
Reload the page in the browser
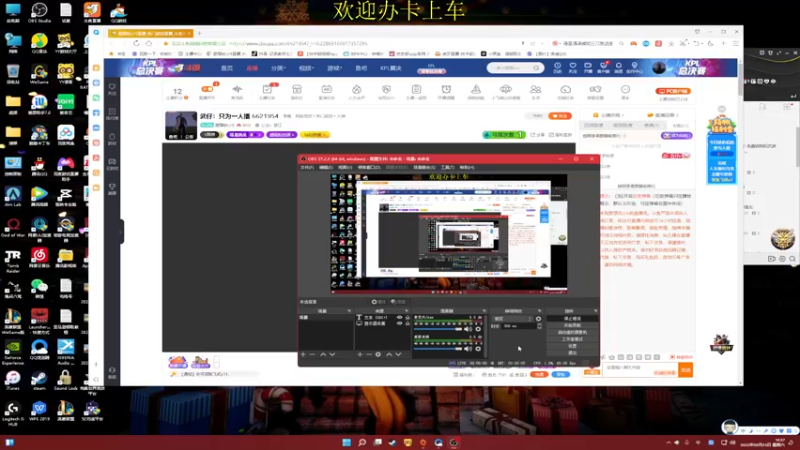(136, 43)
